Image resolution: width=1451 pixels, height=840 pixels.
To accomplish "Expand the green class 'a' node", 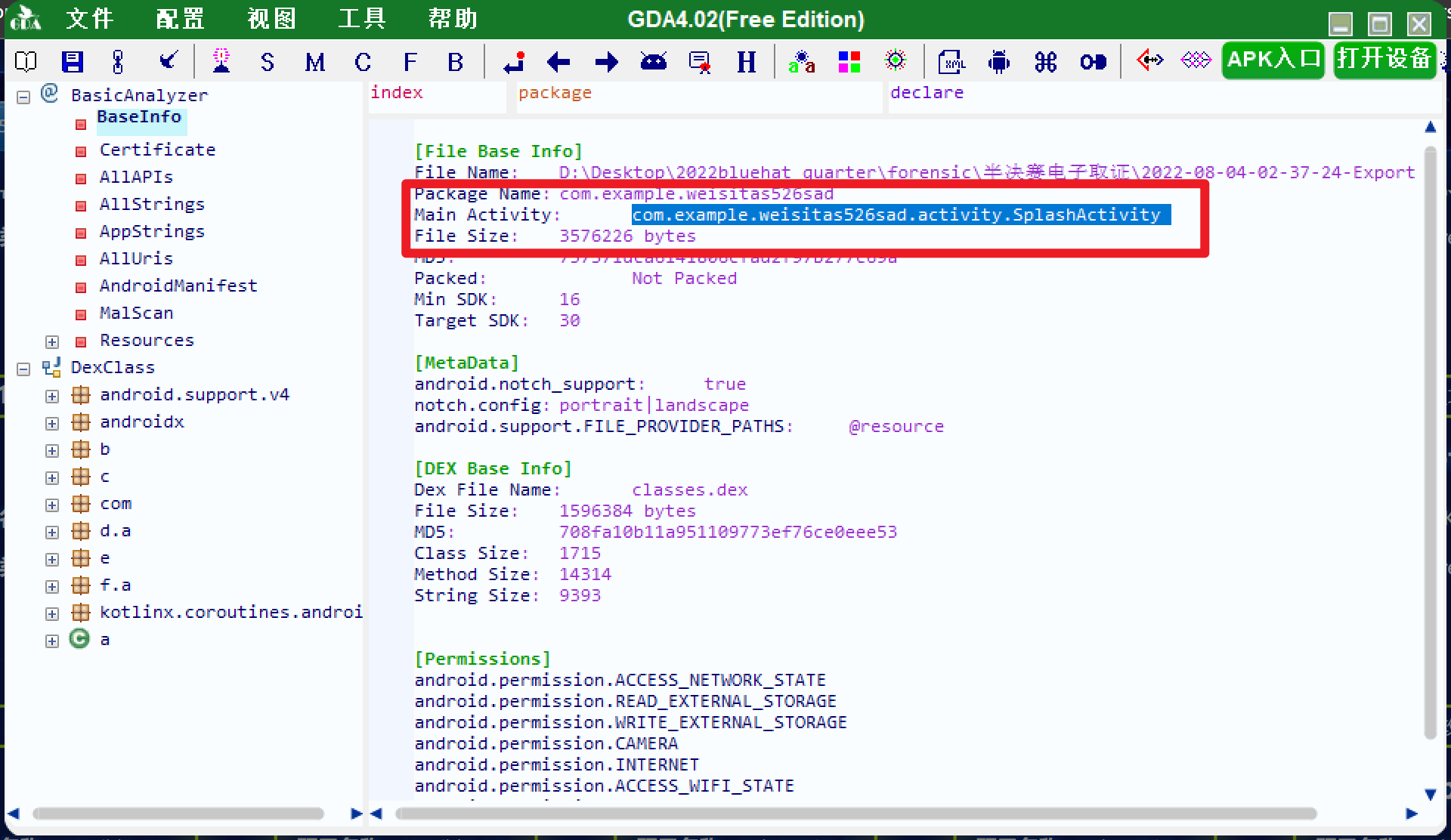I will 52,641.
